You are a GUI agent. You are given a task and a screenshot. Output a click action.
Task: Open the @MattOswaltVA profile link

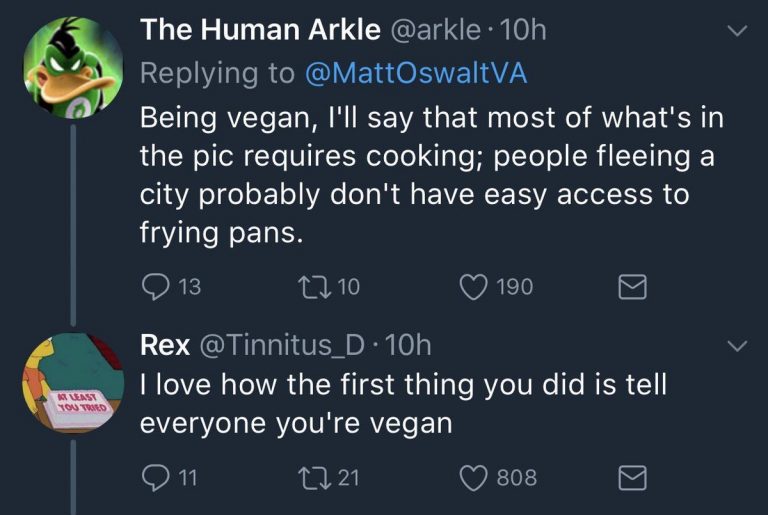[412, 73]
